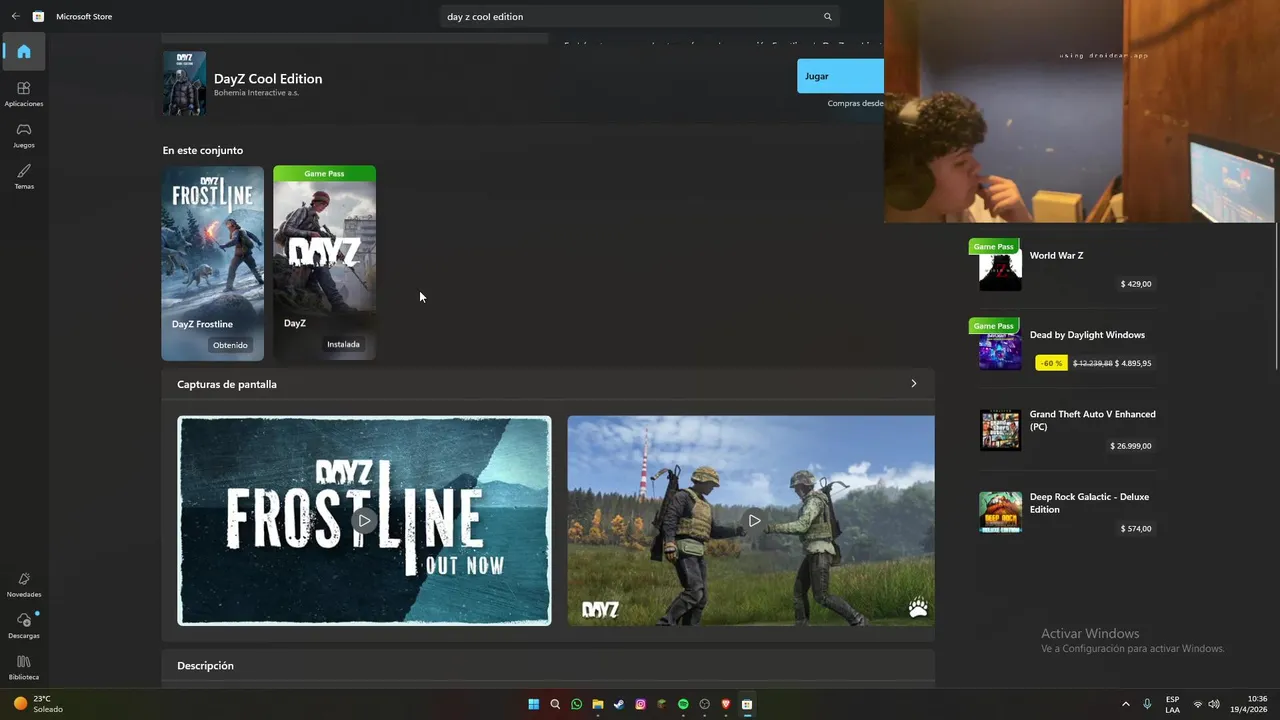The image size is (1280, 720).
Task: Open the weather widget 23°C Soleado
Action: point(38,704)
